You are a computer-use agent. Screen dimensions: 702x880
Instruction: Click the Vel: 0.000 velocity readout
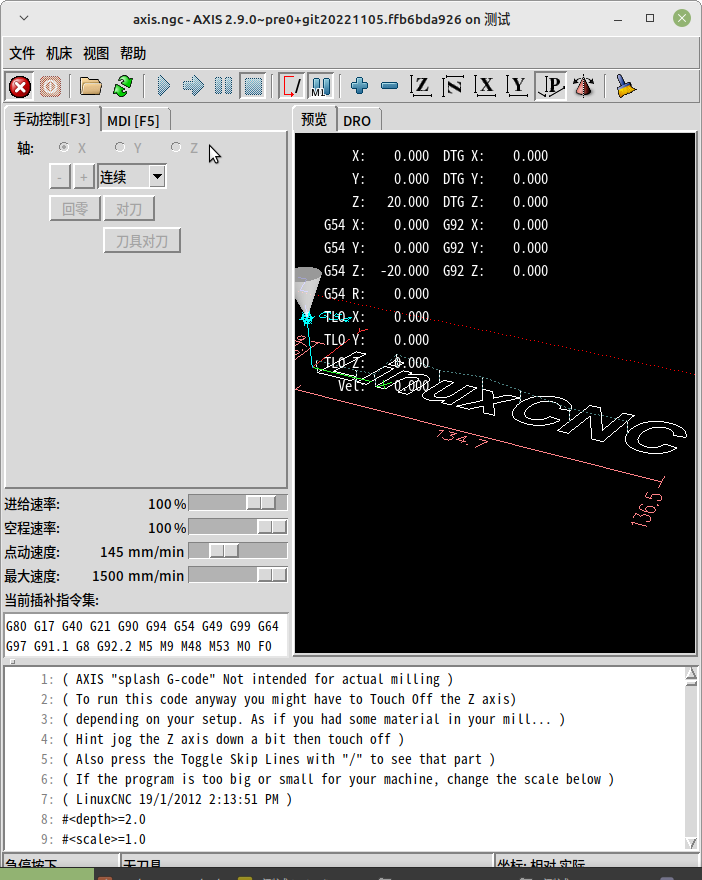tap(384, 386)
